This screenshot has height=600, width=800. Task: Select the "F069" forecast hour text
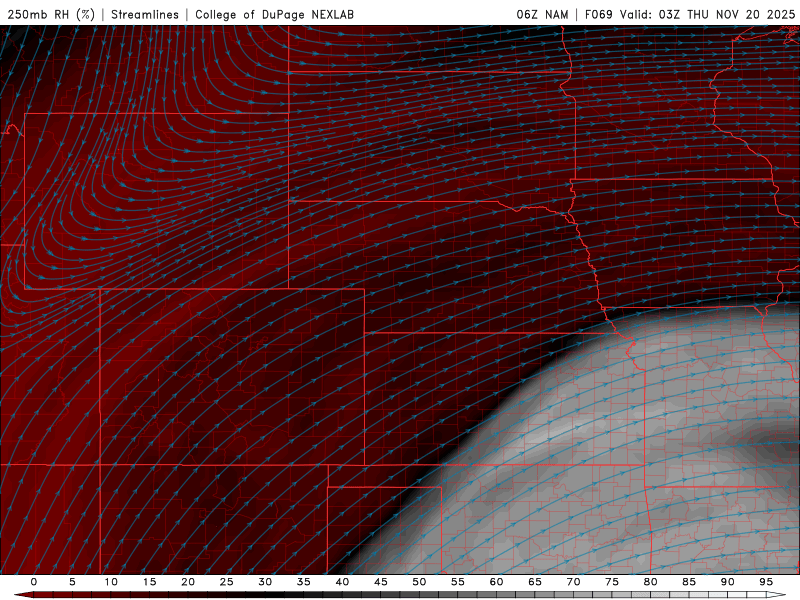click(x=598, y=14)
